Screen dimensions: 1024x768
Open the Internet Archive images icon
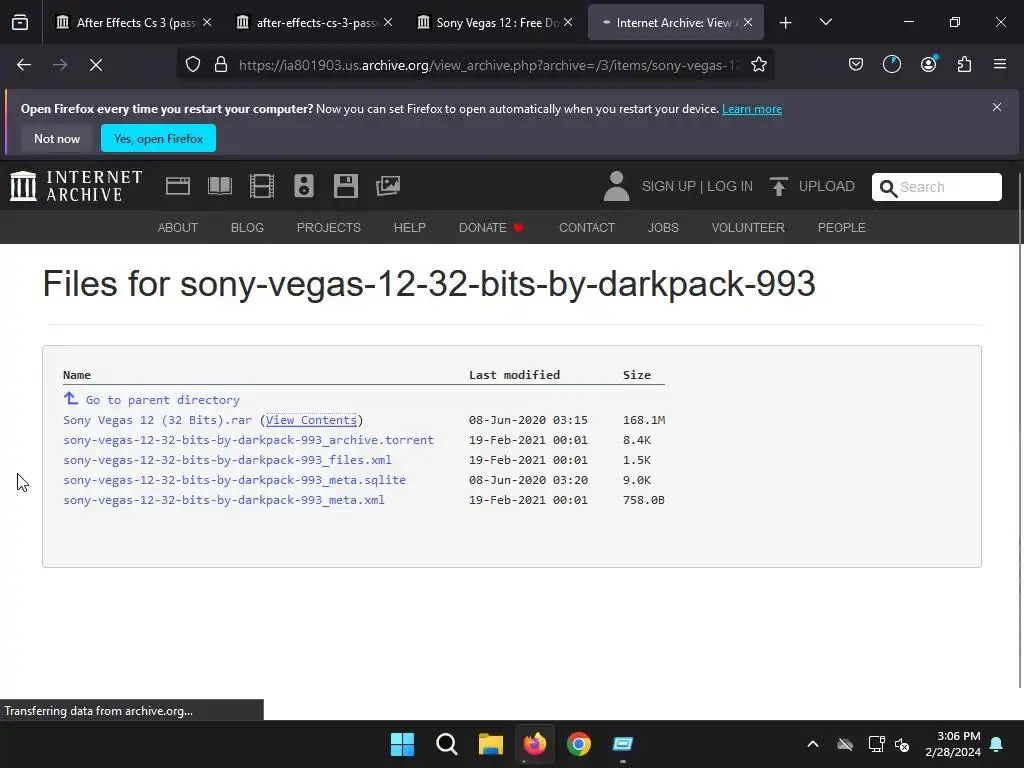(x=388, y=186)
